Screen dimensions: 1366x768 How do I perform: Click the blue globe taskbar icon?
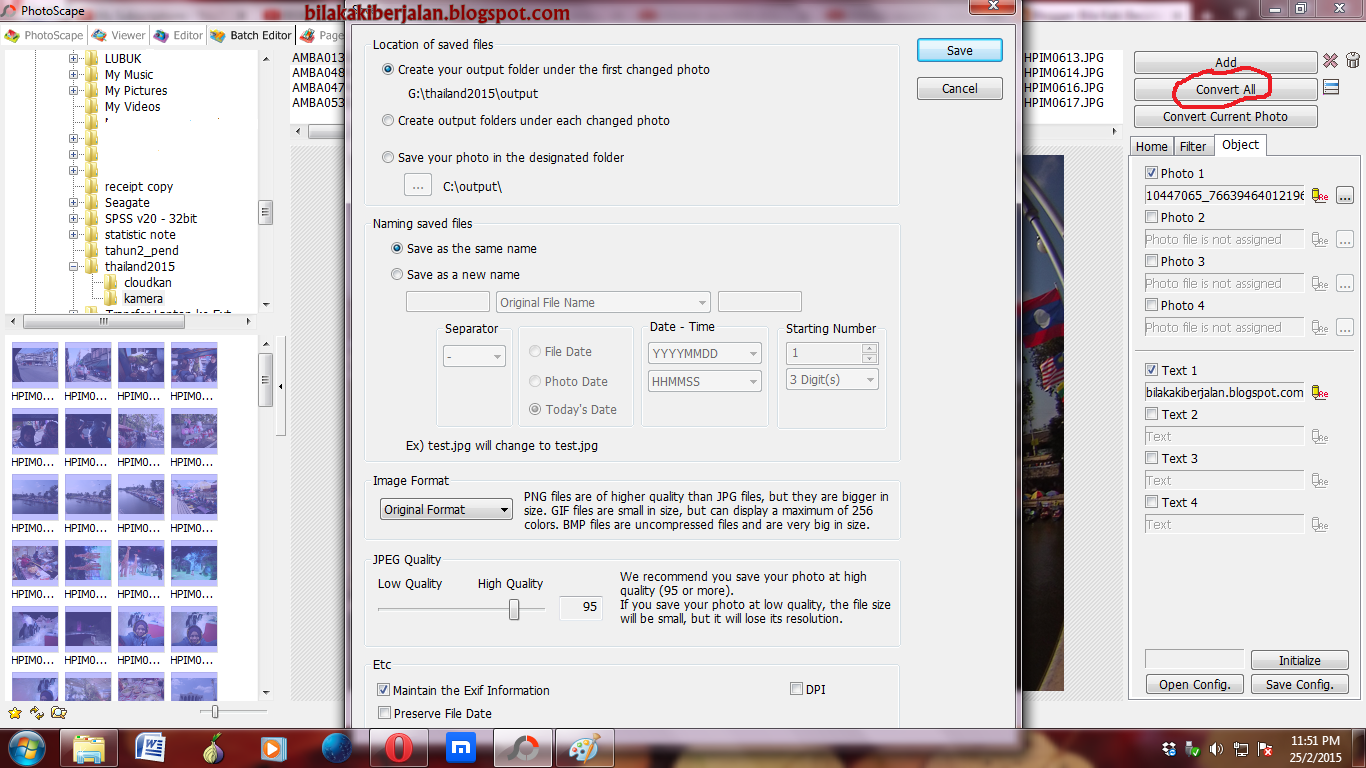pos(337,748)
